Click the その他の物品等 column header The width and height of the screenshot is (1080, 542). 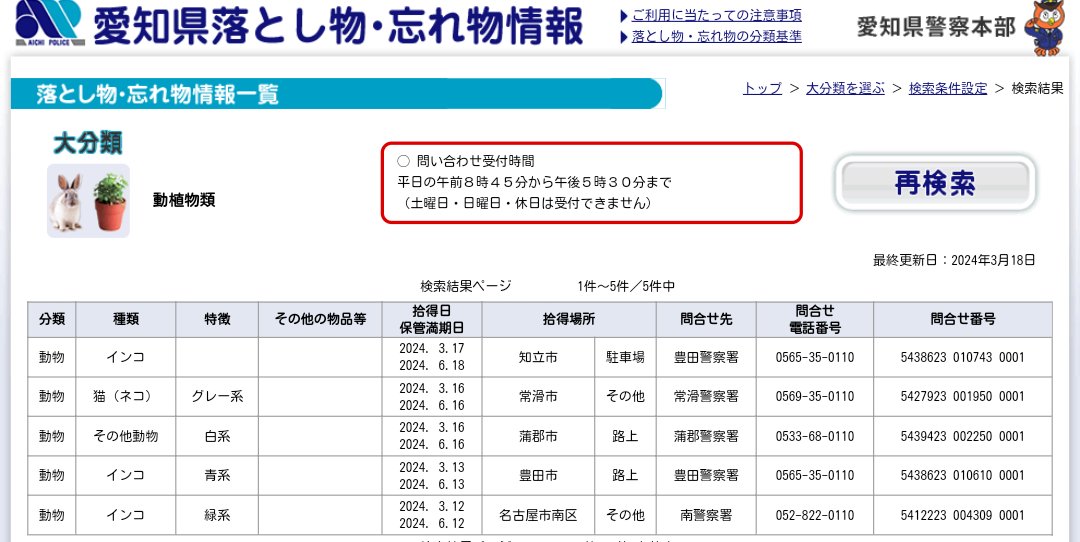point(320,320)
